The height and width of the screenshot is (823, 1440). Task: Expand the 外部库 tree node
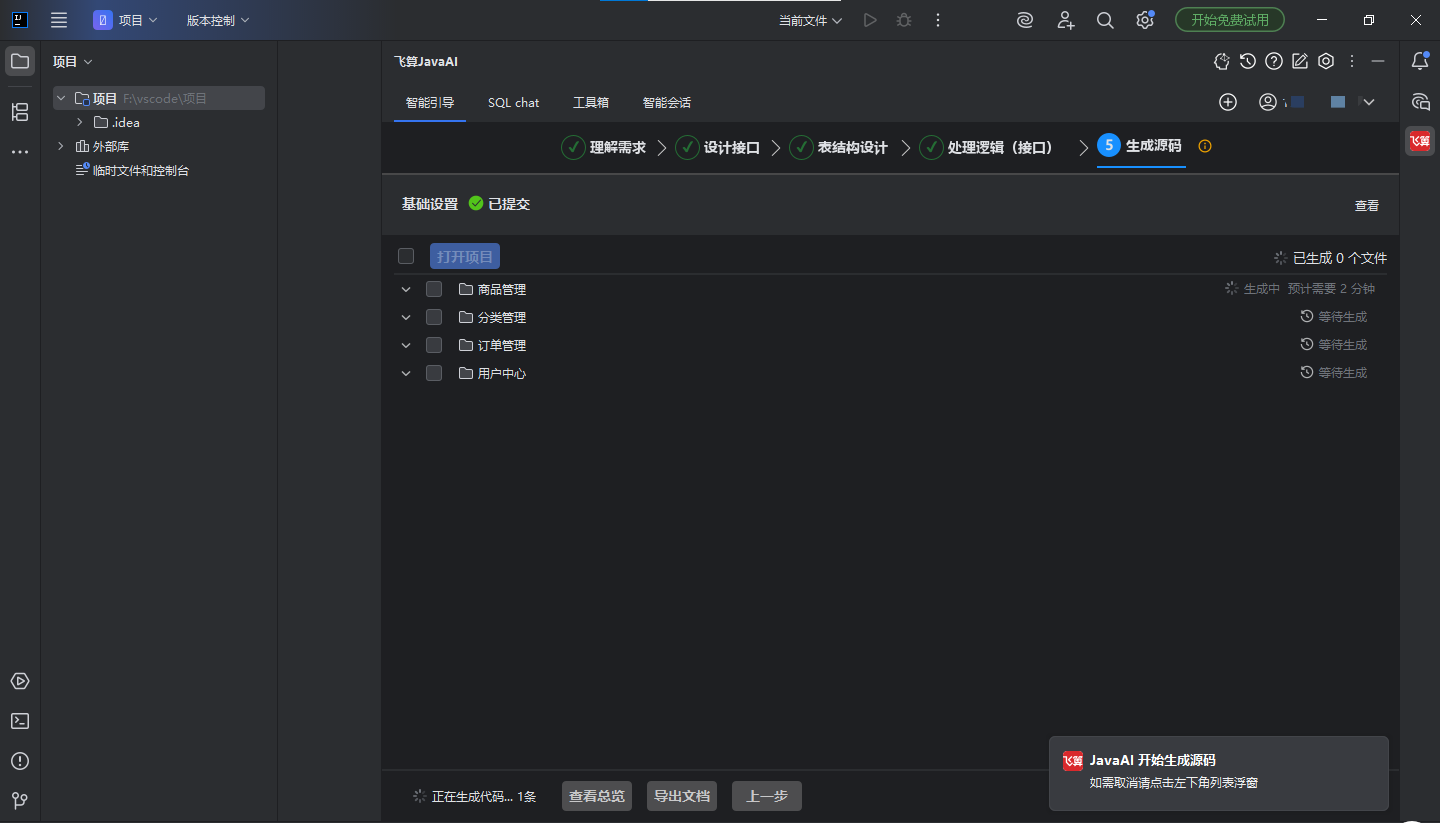pos(61,146)
